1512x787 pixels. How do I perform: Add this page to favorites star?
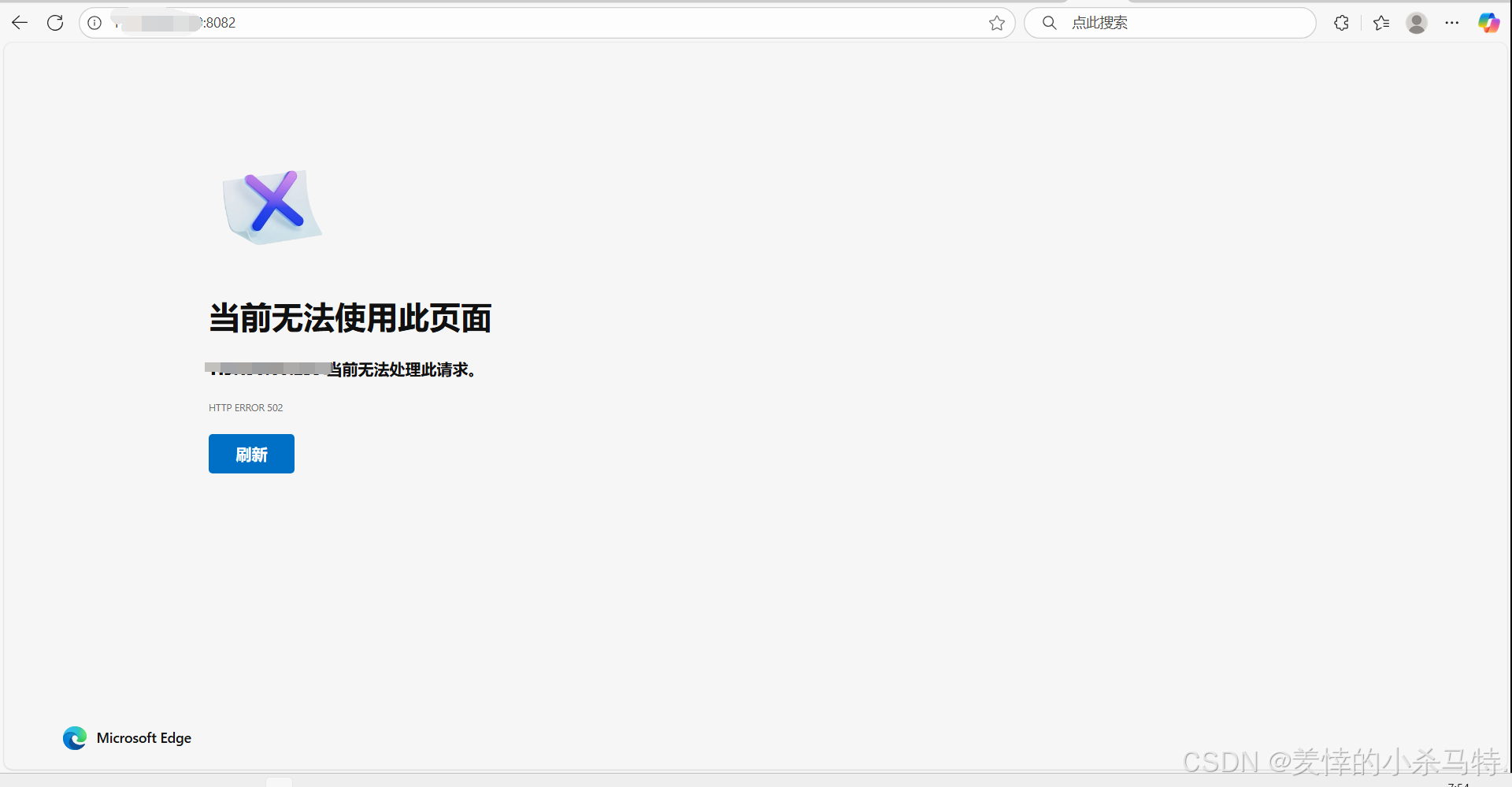tap(997, 23)
